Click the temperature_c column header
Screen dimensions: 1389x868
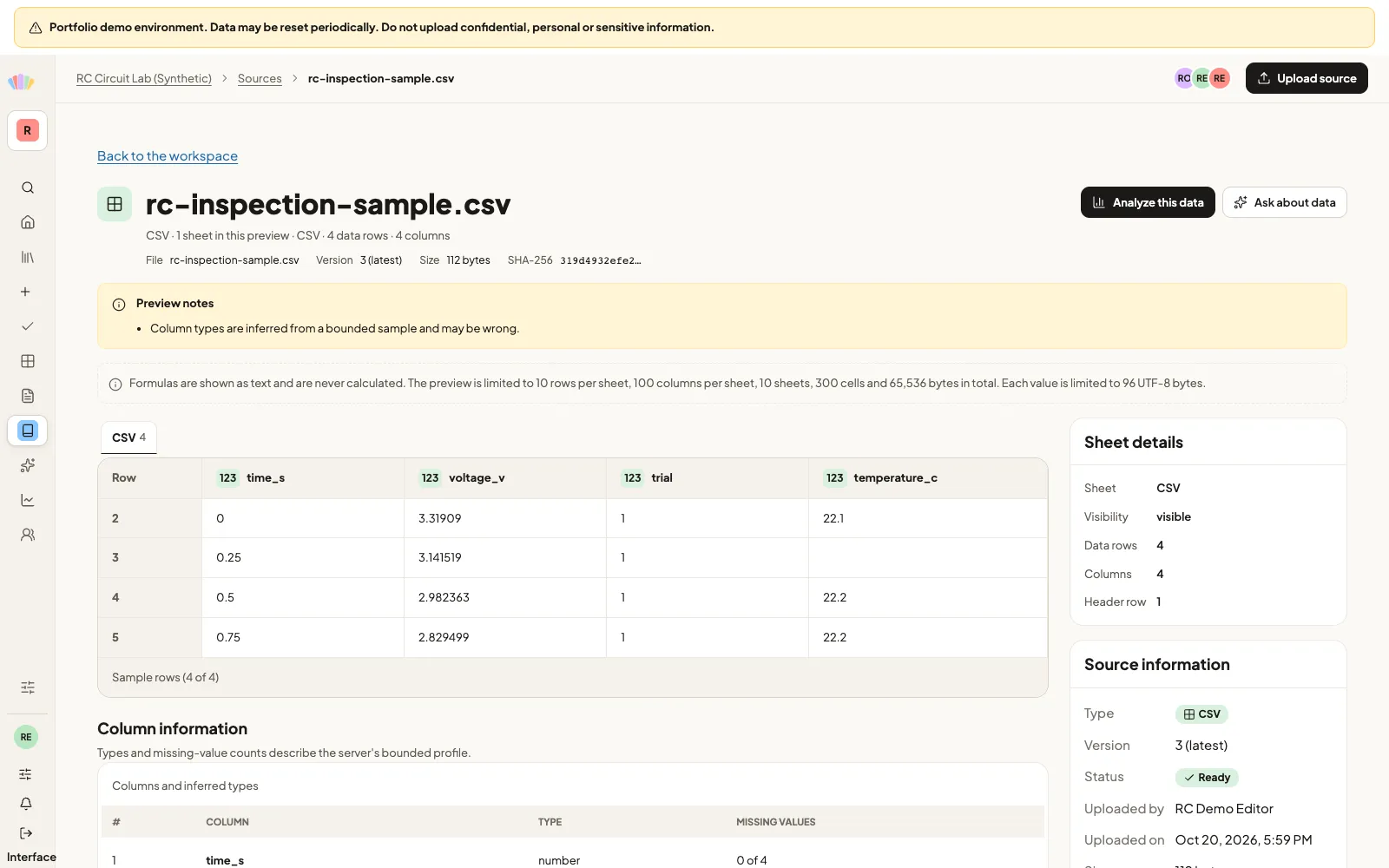(x=927, y=478)
